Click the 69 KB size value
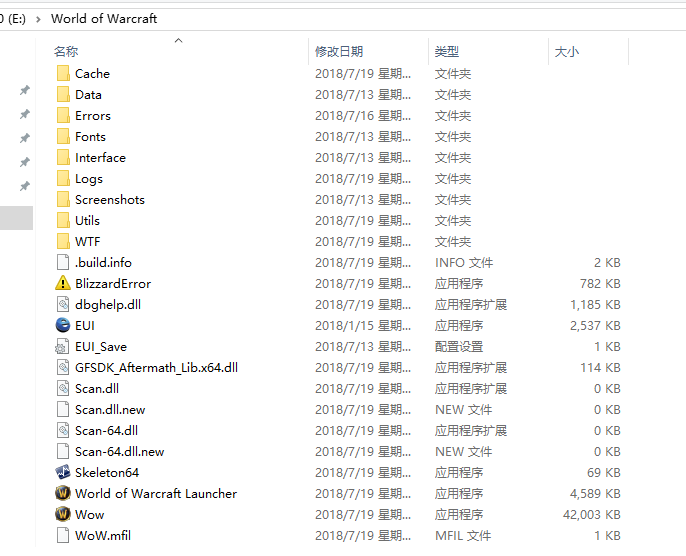 point(604,472)
